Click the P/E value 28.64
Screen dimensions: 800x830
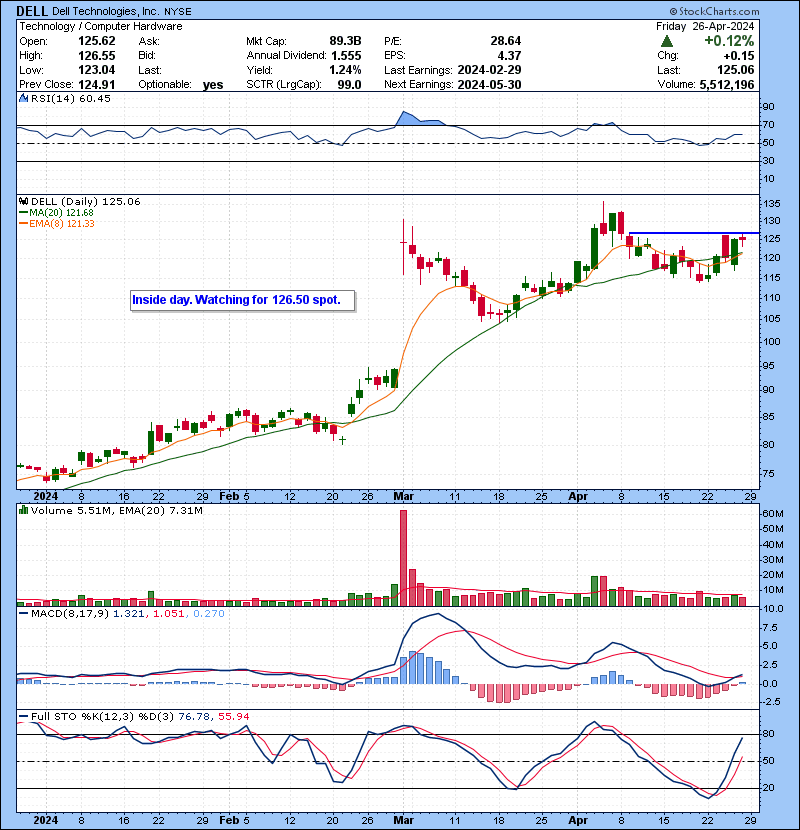point(506,41)
